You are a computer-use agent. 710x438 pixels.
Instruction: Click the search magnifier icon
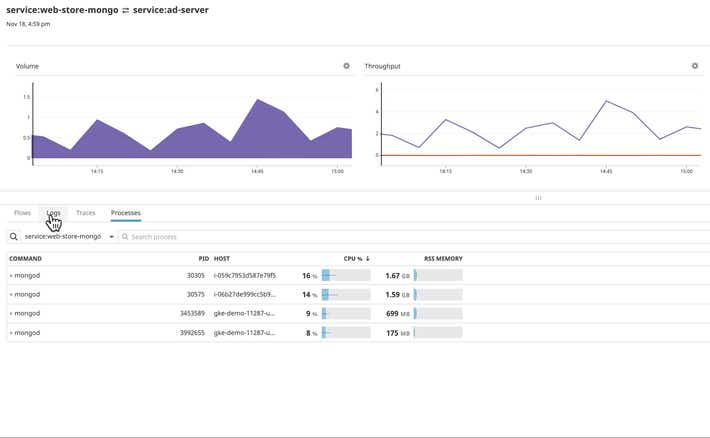(14, 237)
